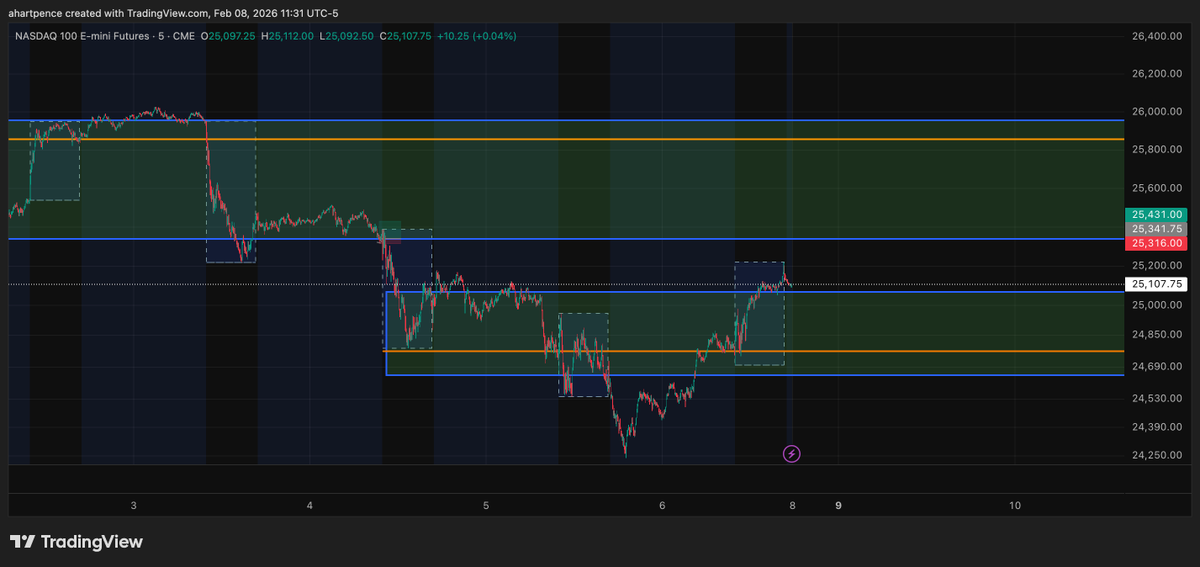Screen dimensions: 1200x567
Task: Click the 24,390.00 price axis label
Action: coord(1158,427)
